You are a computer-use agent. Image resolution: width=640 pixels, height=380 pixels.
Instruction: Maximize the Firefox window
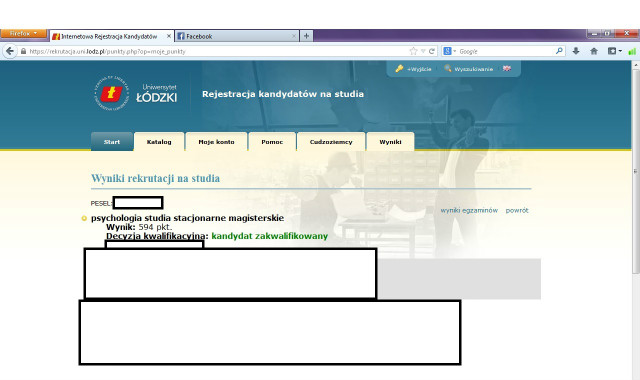[607, 33]
